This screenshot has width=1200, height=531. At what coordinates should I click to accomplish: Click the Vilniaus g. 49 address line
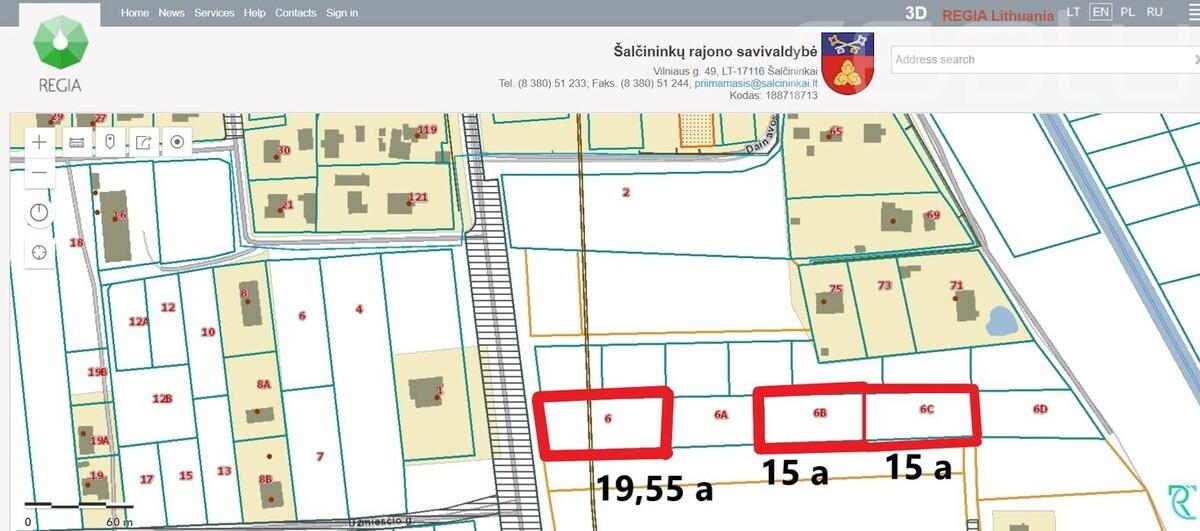click(x=736, y=71)
